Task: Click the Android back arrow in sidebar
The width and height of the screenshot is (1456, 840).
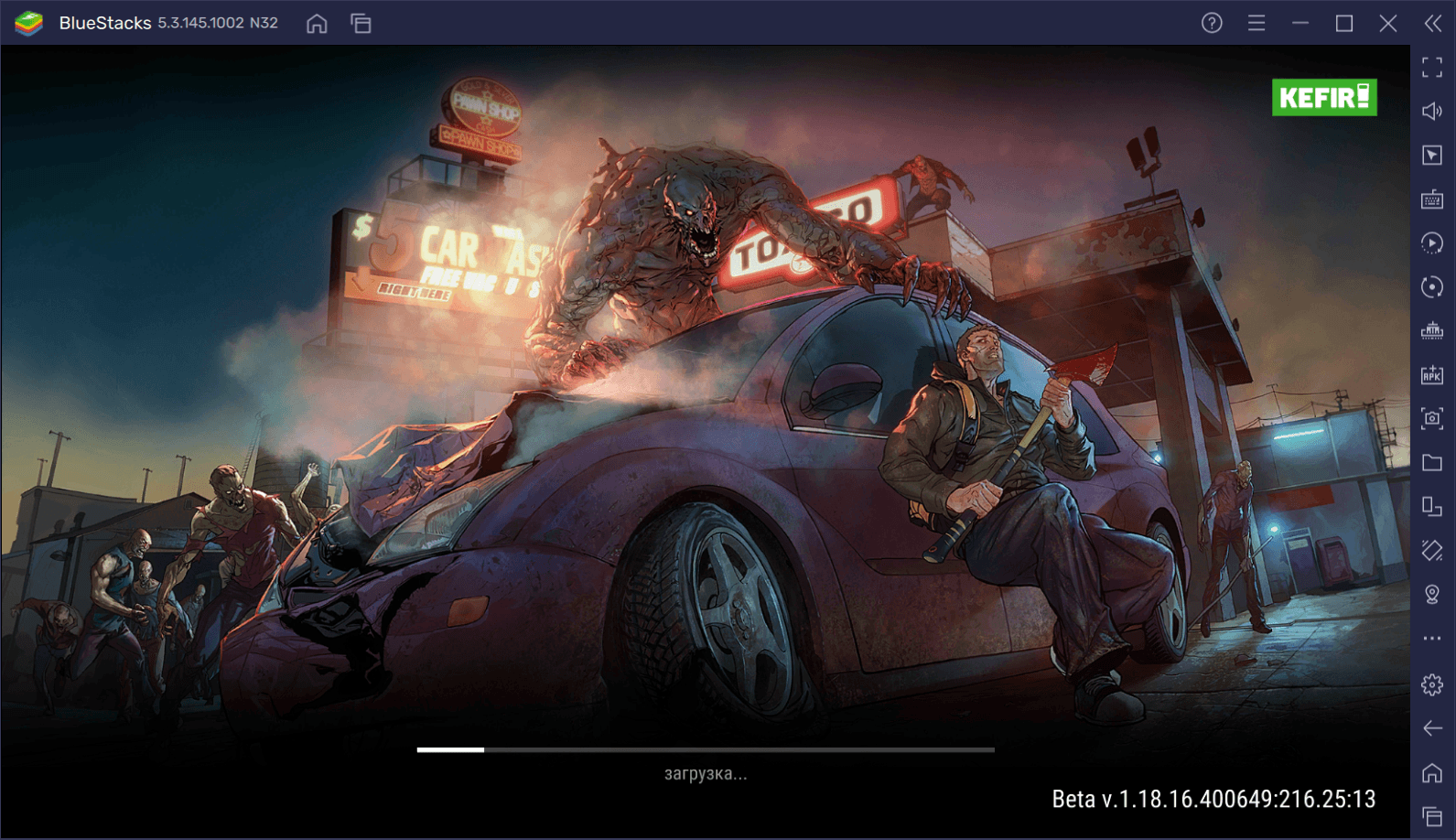Action: pyautogui.click(x=1432, y=728)
